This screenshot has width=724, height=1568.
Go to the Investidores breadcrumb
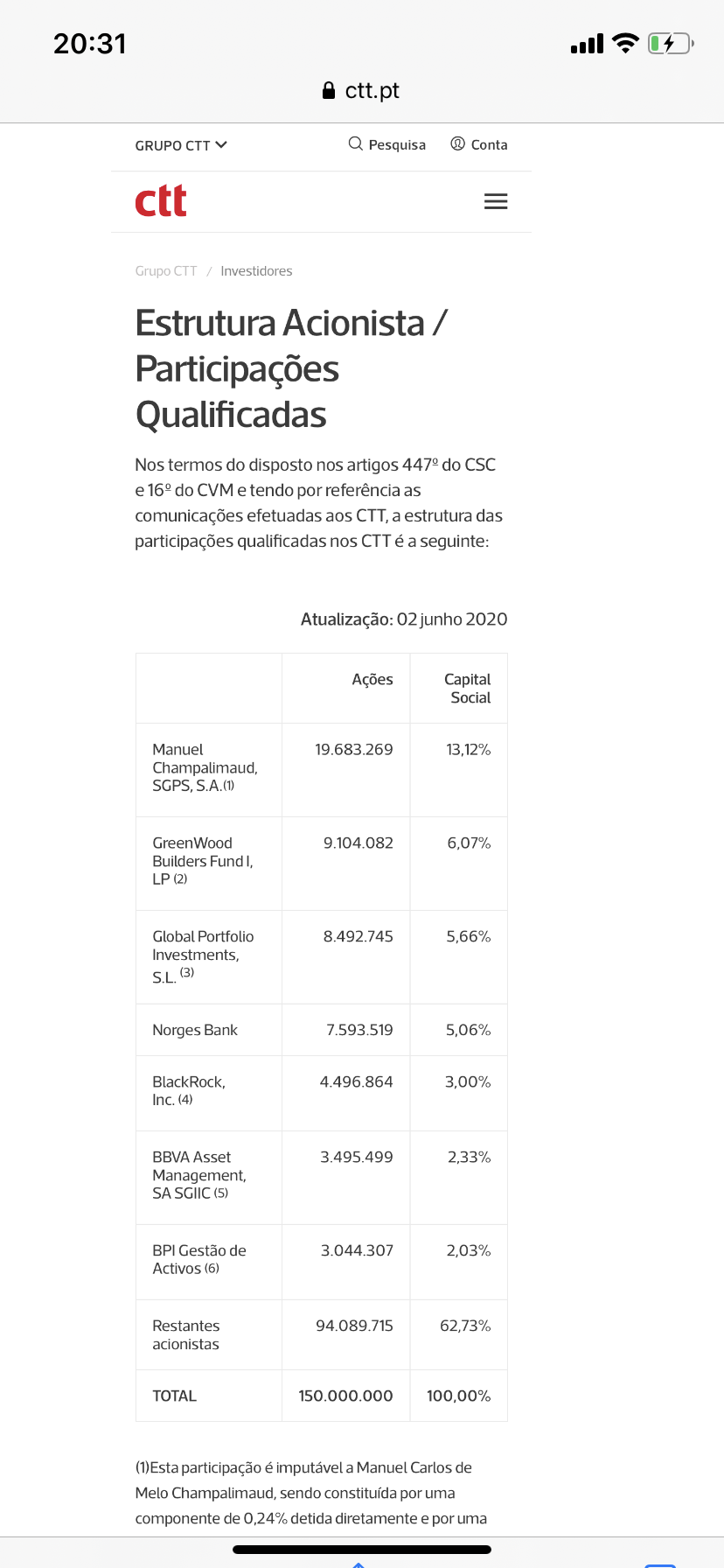pos(256,271)
